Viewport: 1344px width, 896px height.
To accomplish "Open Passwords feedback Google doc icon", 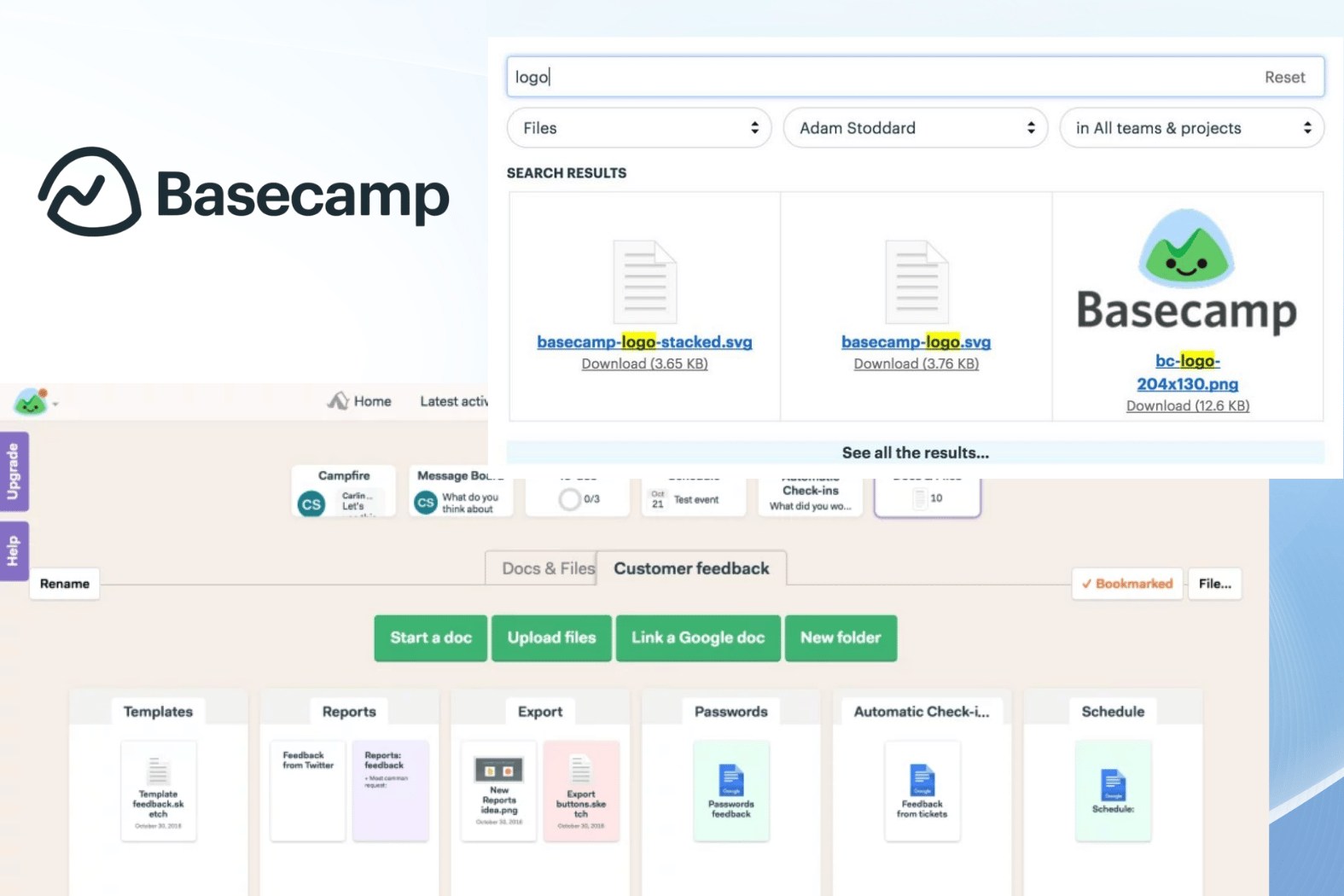I will (x=731, y=780).
